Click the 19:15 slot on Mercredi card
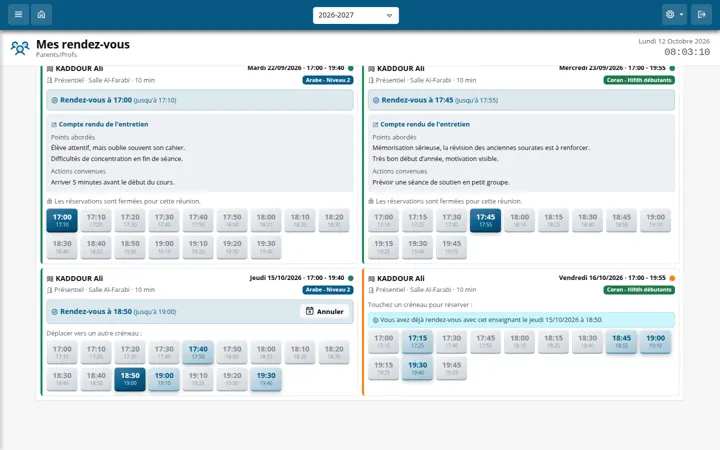Screen dimensions: 720x450 pyautogui.click(x=383, y=247)
